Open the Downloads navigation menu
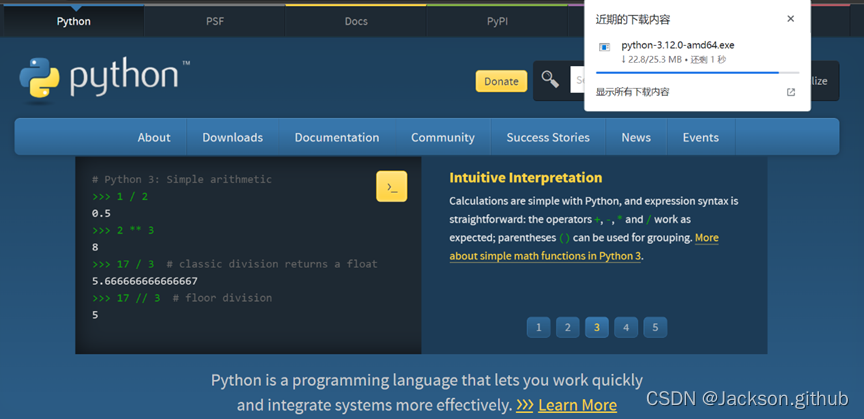The width and height of the screenshot is (864, 419). pos(232,137)
